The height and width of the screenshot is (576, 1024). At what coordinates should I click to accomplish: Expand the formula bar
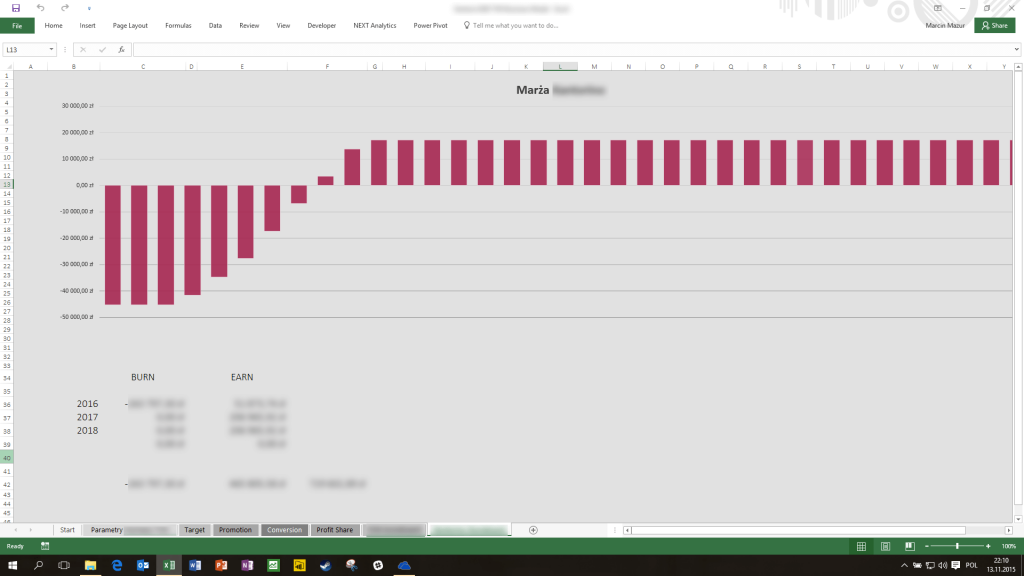[1016, 49]
